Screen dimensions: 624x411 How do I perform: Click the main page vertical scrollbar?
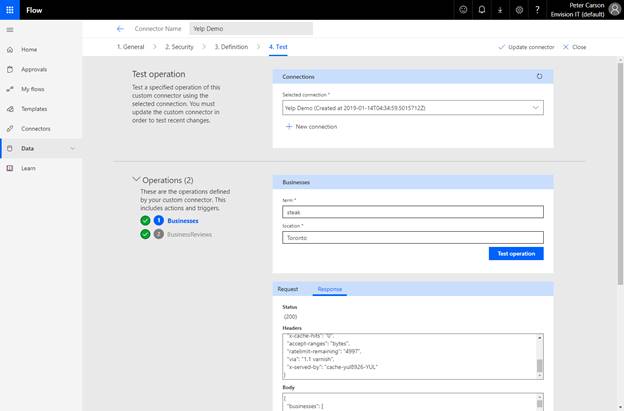pyautogui.click(x=620, y=173)
